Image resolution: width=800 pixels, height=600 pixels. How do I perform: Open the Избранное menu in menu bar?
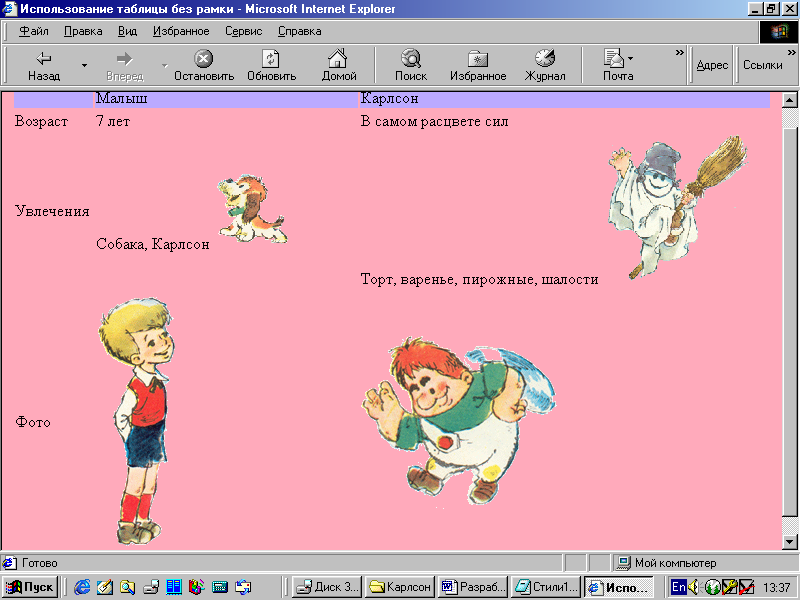(x=181, y=31)
